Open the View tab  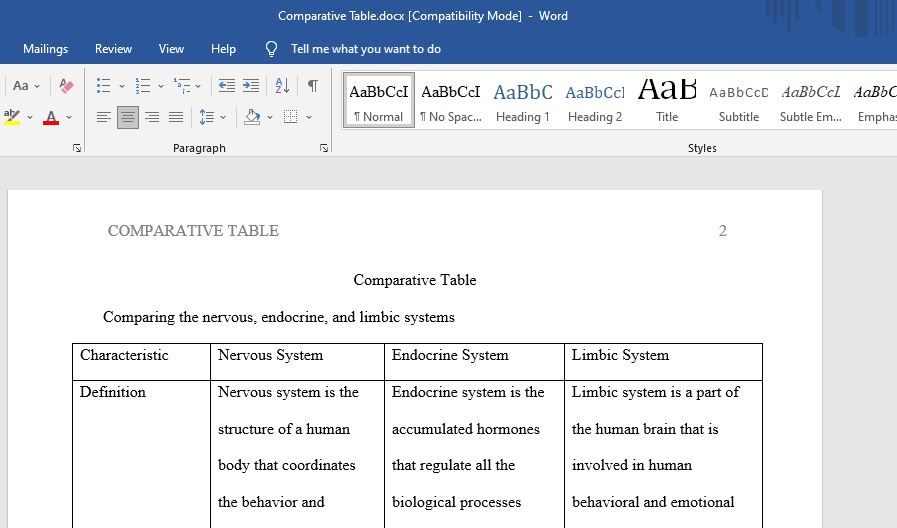point(171,49)
